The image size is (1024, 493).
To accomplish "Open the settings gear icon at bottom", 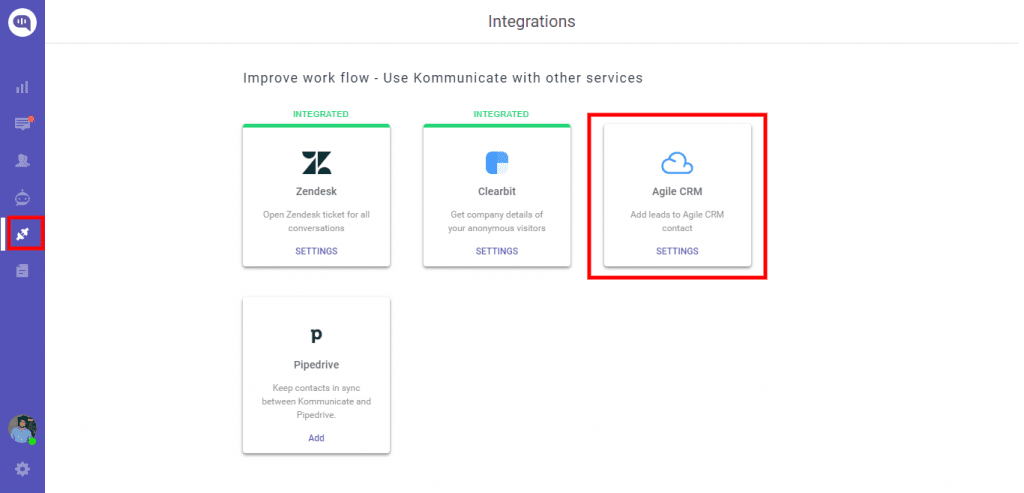I will 22,469.
